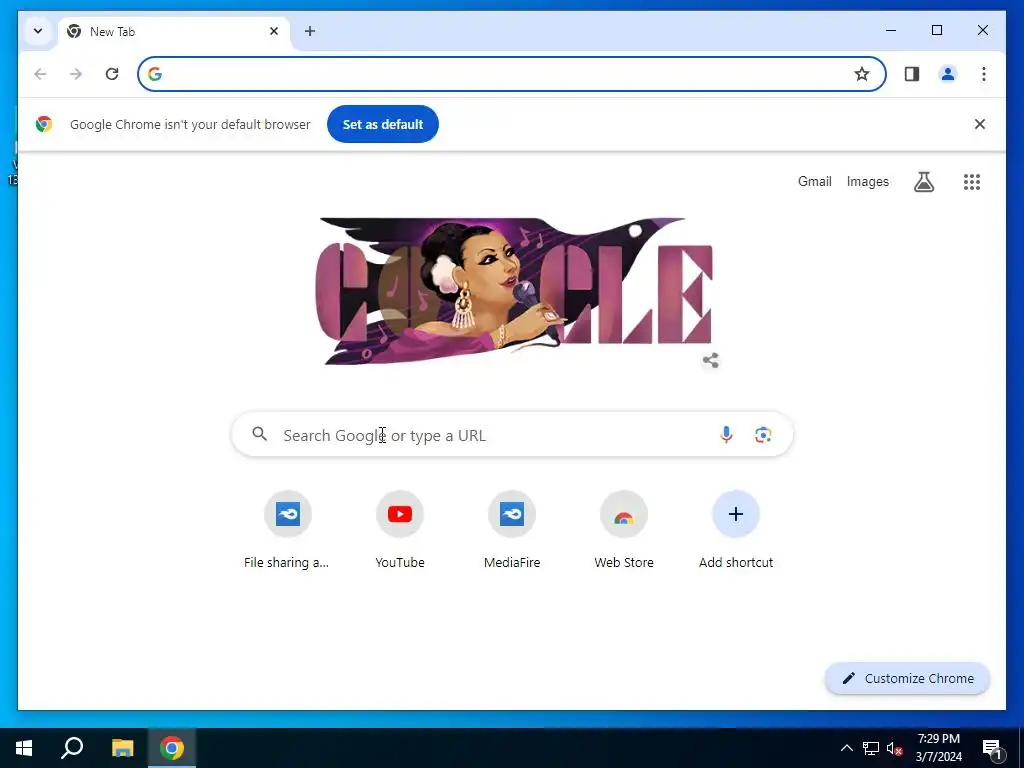Open a new tab with plus button
Image resolution: width=1024 pixels, height=768 pixels.
point(310,31)
